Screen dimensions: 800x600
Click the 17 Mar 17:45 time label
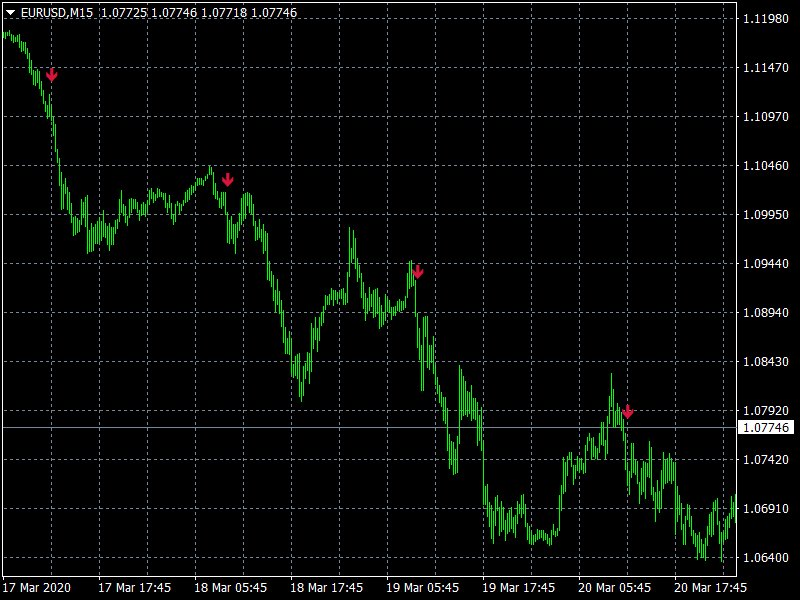point(134,588)
